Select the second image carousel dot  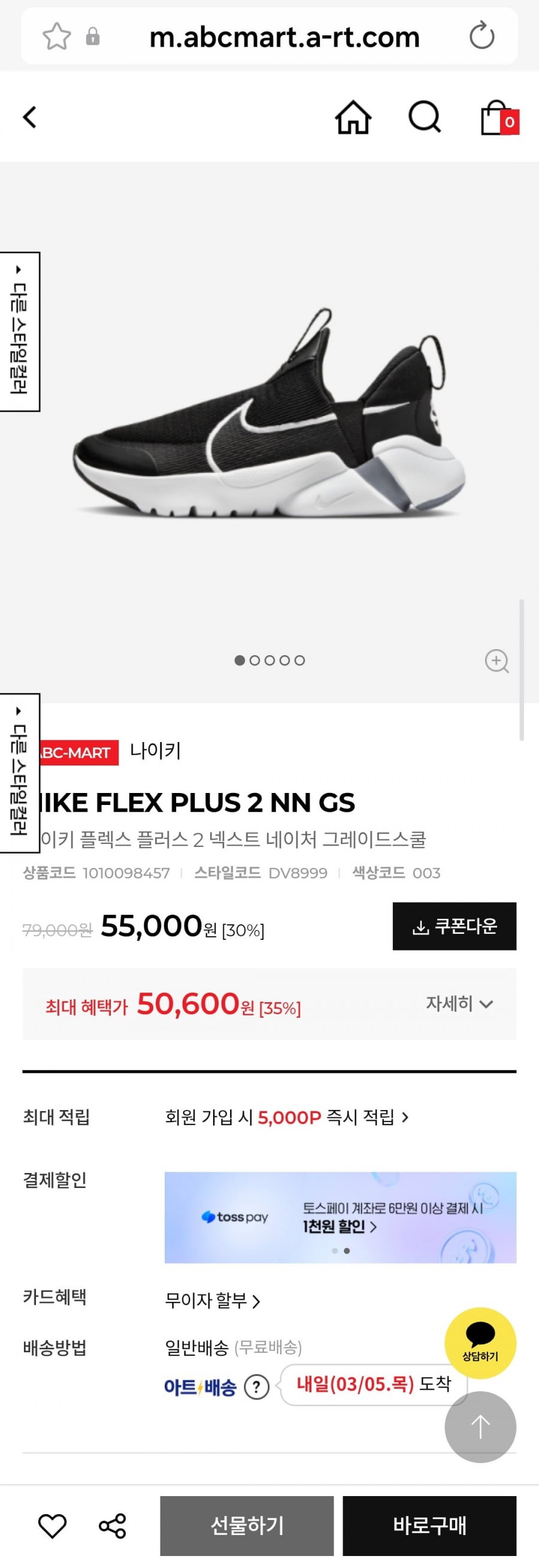(255, 661)
